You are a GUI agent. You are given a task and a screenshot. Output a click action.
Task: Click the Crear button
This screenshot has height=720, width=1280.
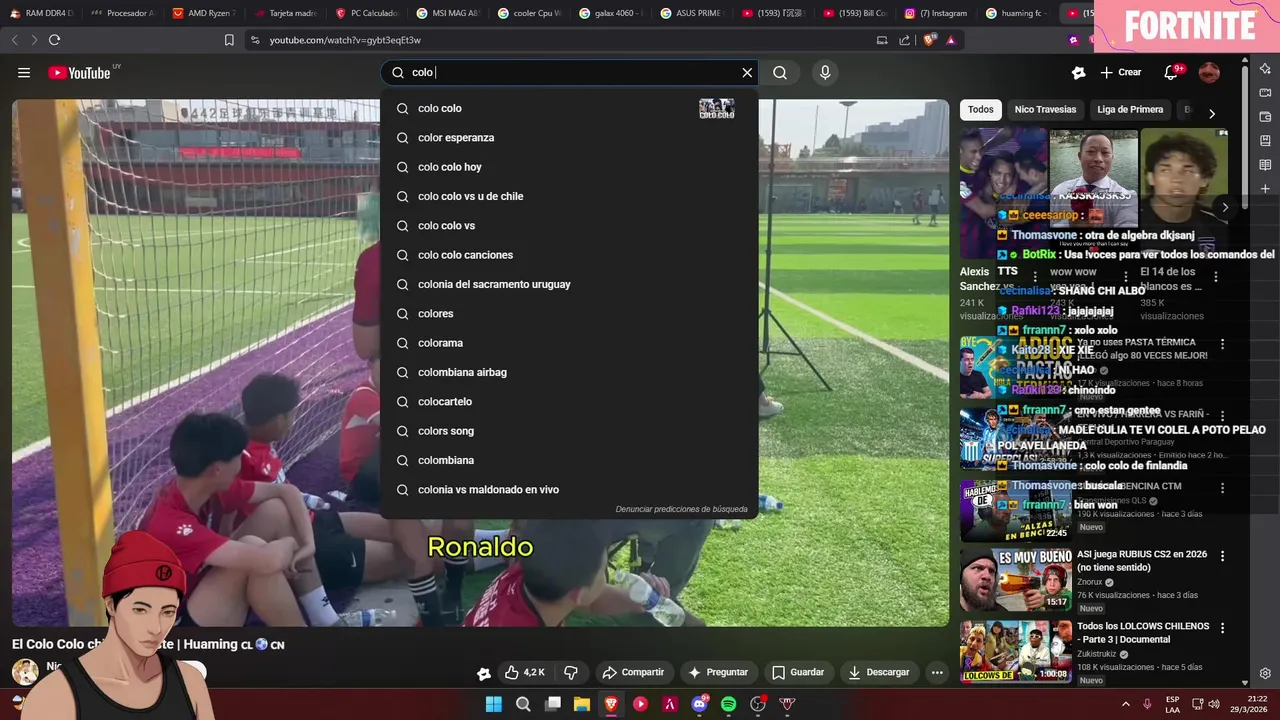pyautogui.click(x=1121, y=72)
